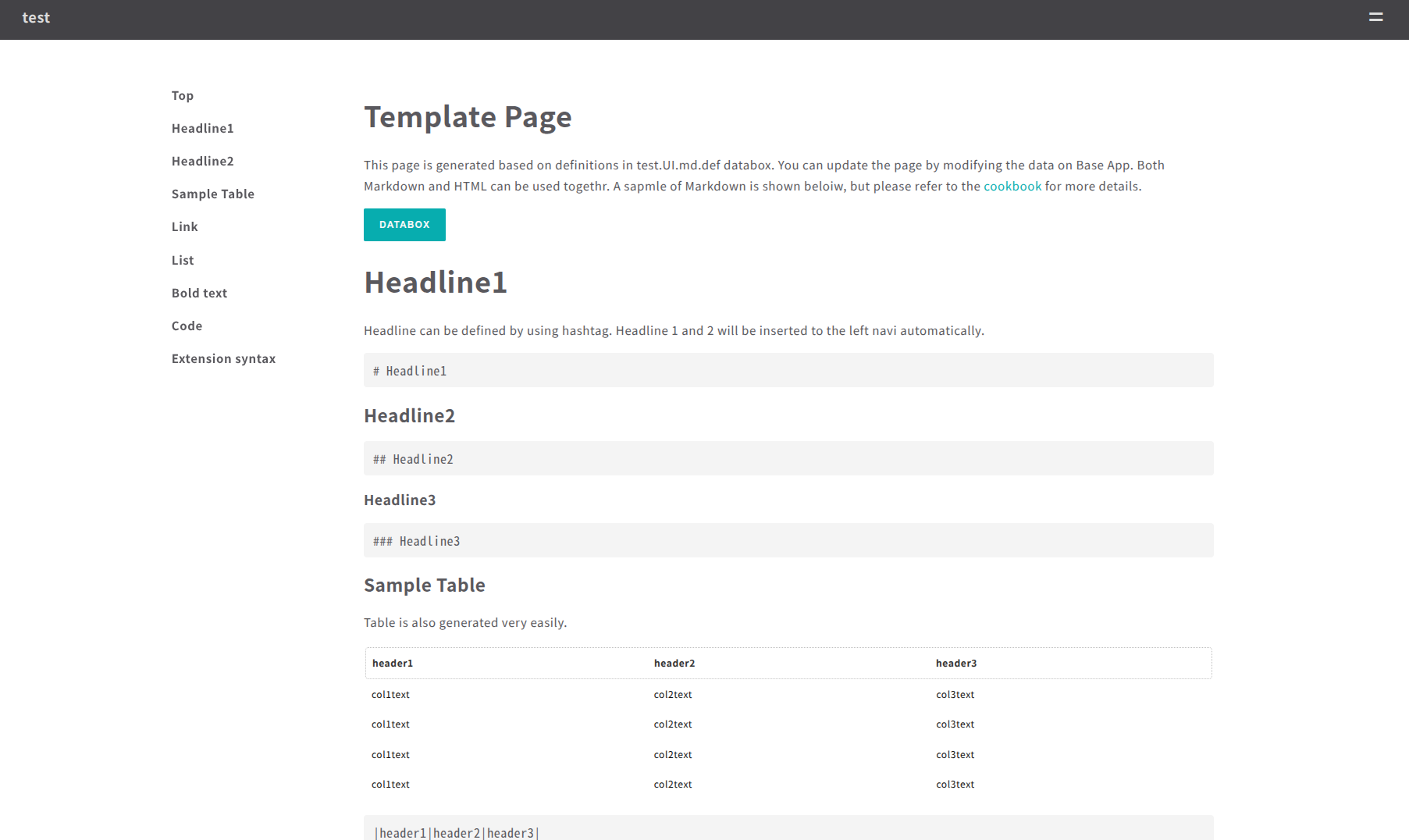The image size is (1409, 840).
Task: Navigate to Headline1 via the sidebar
Action: pyautogui.click(x=202, y=128)
